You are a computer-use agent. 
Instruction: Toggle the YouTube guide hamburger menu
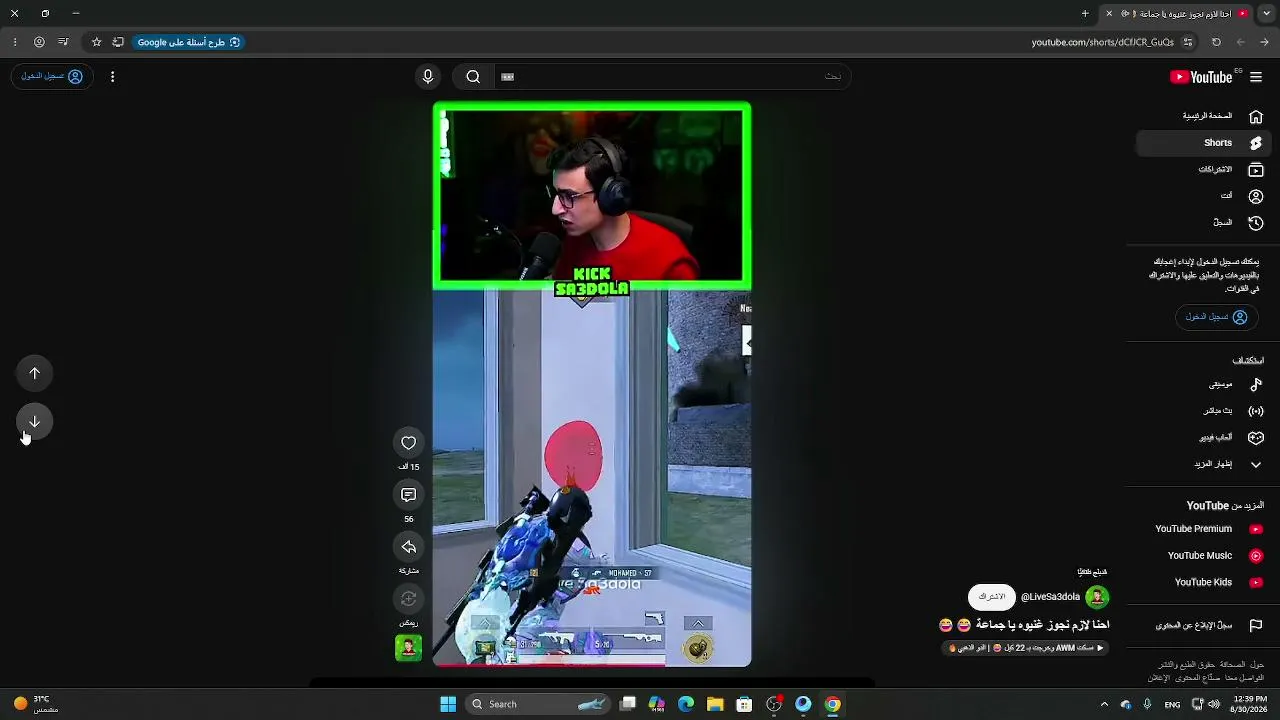click(1256, 77)
